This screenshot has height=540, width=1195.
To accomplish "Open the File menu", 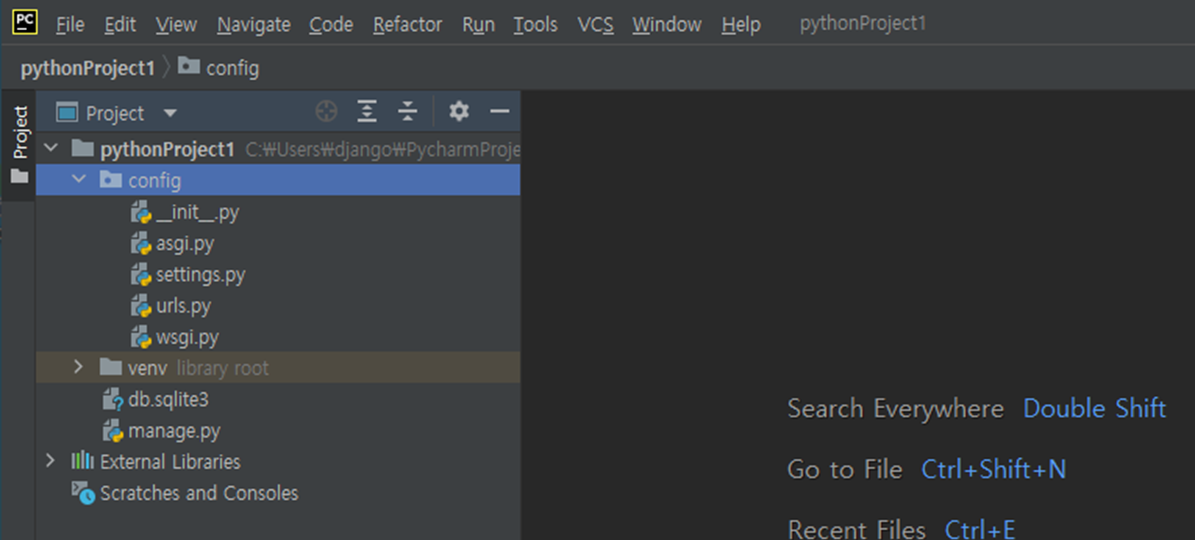I will pos(70,24).
